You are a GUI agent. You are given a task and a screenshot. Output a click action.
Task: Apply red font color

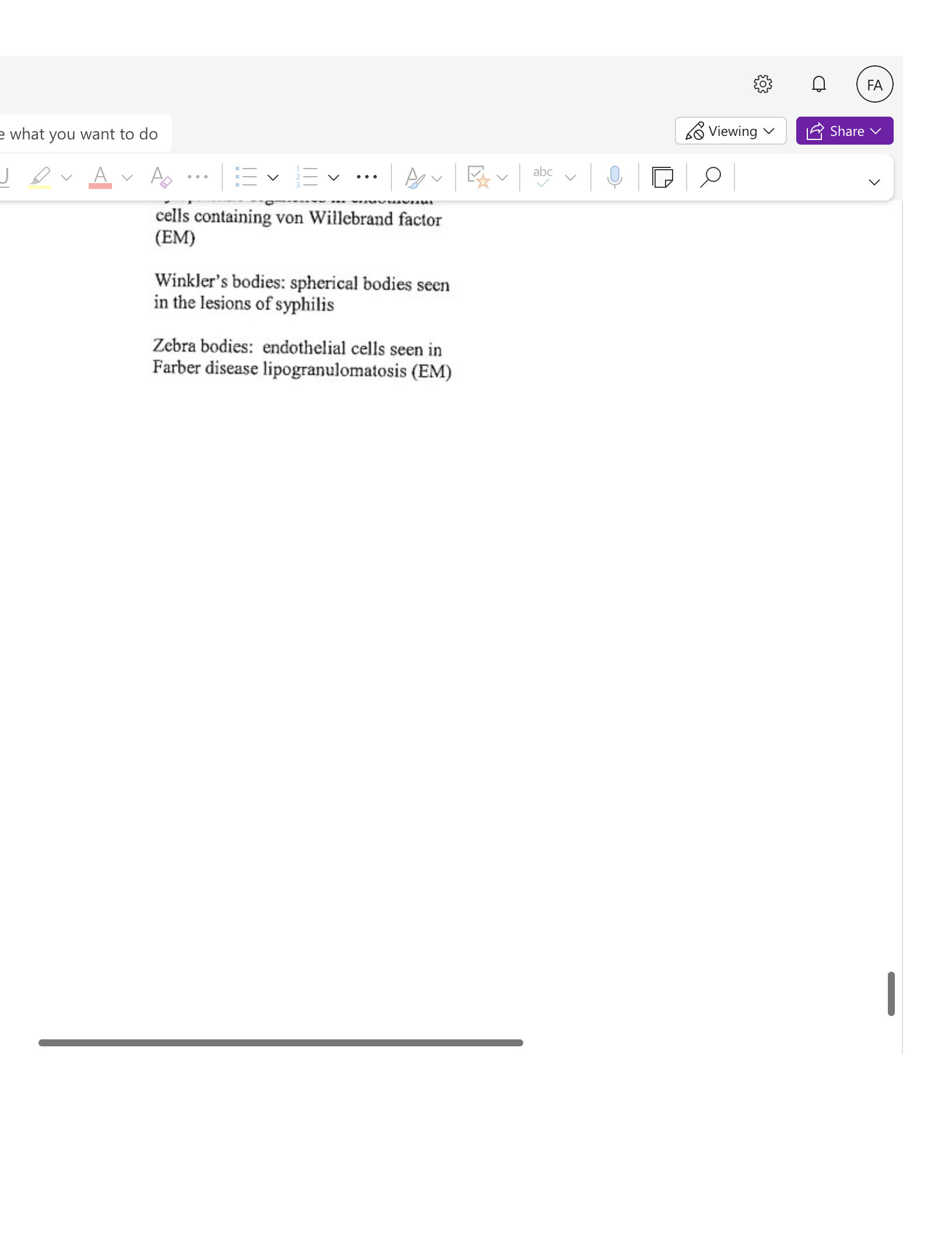click(x=100, y=177)
